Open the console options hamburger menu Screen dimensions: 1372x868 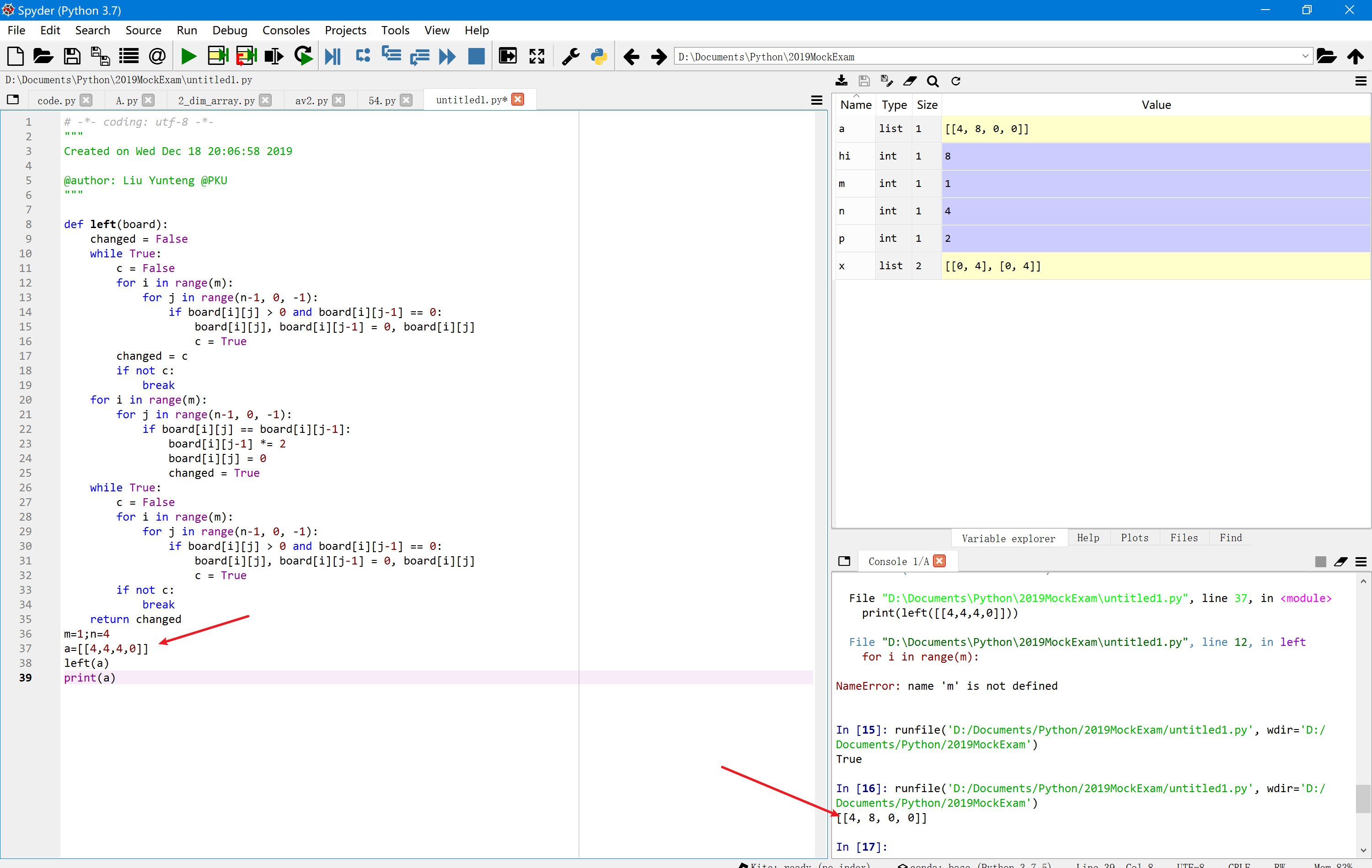click(1361, 562)
